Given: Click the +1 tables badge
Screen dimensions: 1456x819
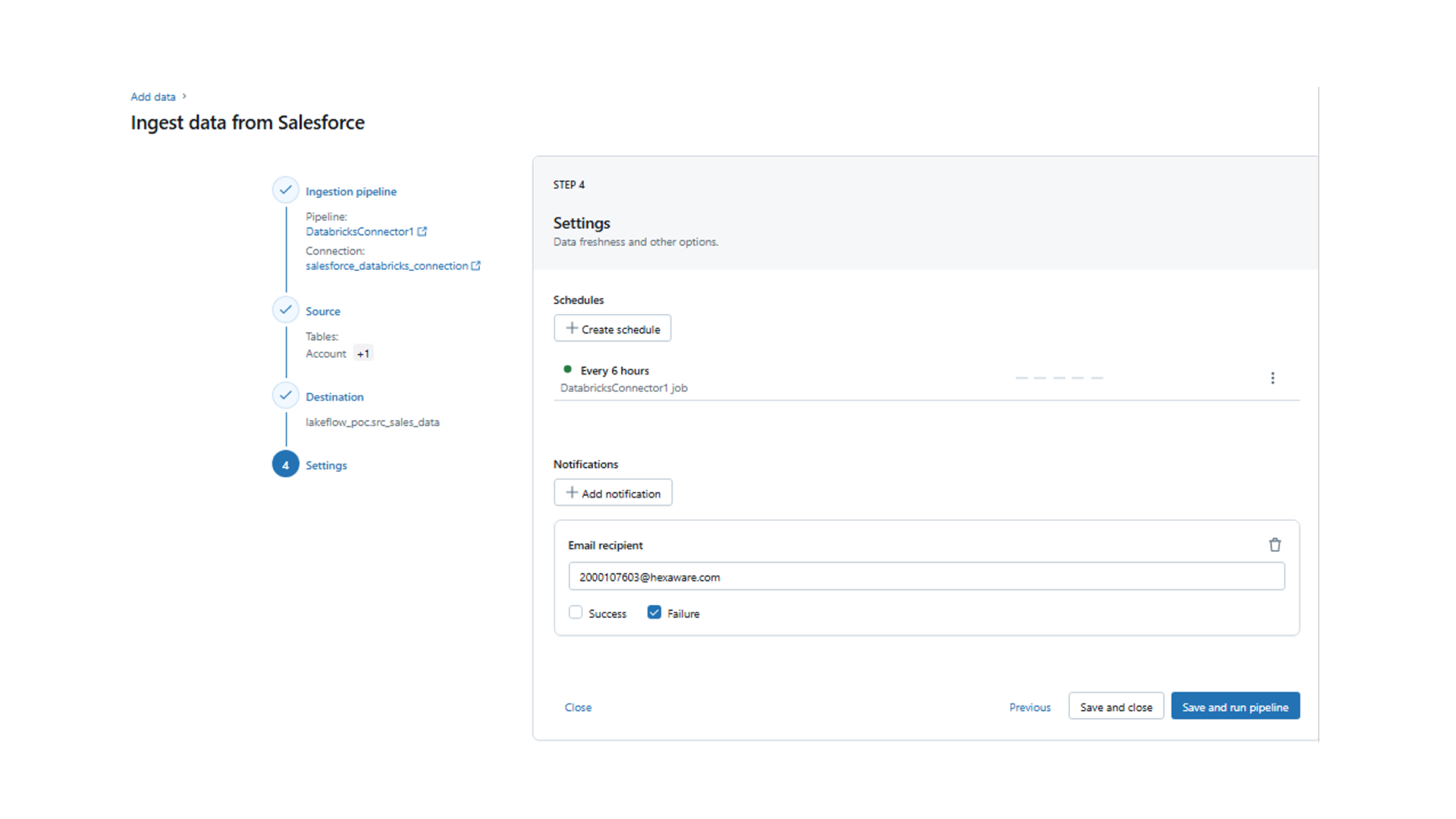Looking at the screenshot, I should coord(363,353).
